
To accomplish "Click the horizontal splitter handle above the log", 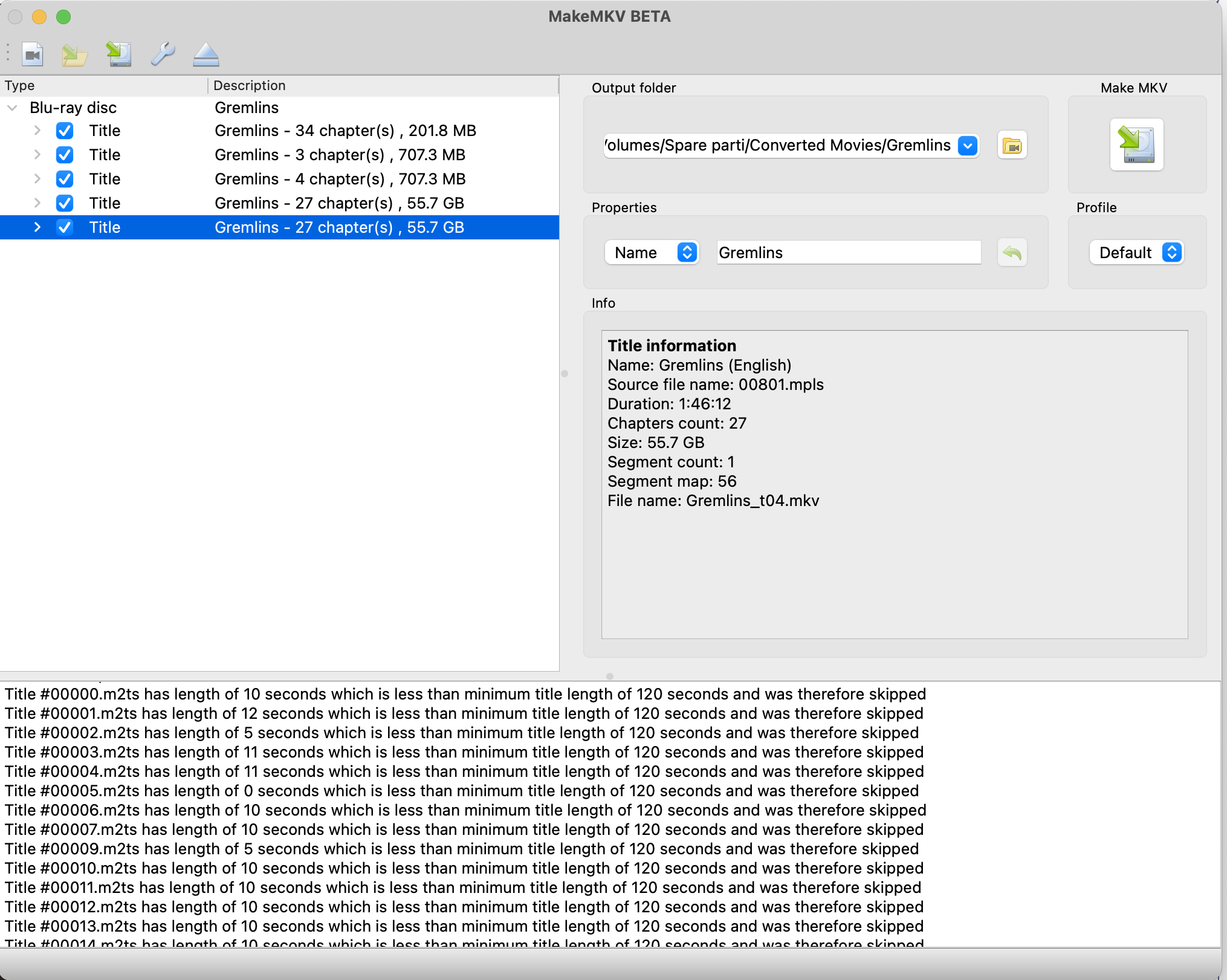I will coord(610,677).
